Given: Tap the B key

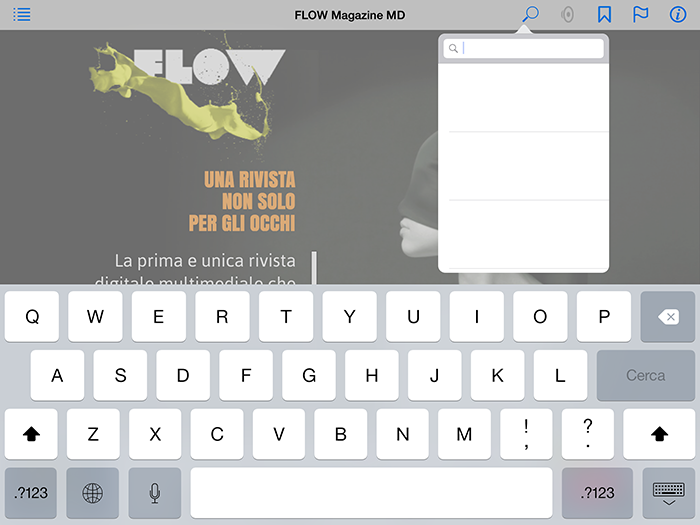Looking at the screenshot, I should 341,433.
